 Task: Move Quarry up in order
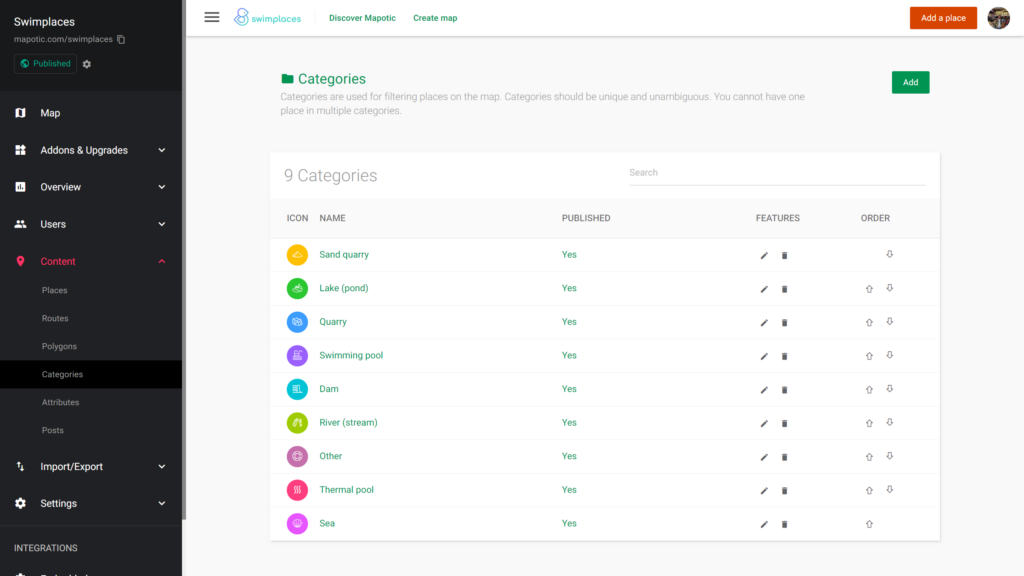click(x=869, y=323)
